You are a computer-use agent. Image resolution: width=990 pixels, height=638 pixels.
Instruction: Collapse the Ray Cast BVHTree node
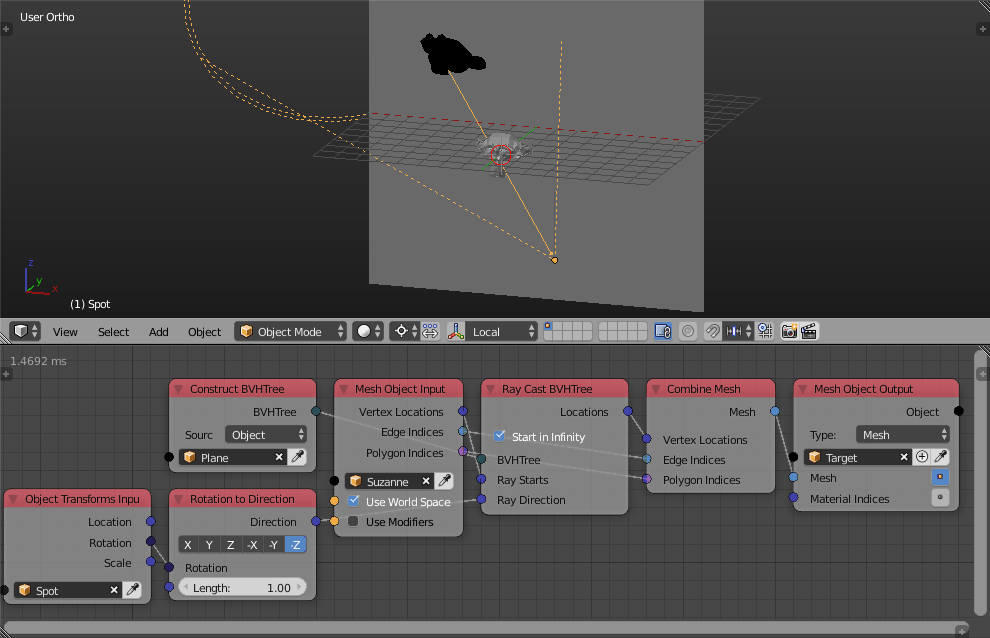[x=491, y=389]
